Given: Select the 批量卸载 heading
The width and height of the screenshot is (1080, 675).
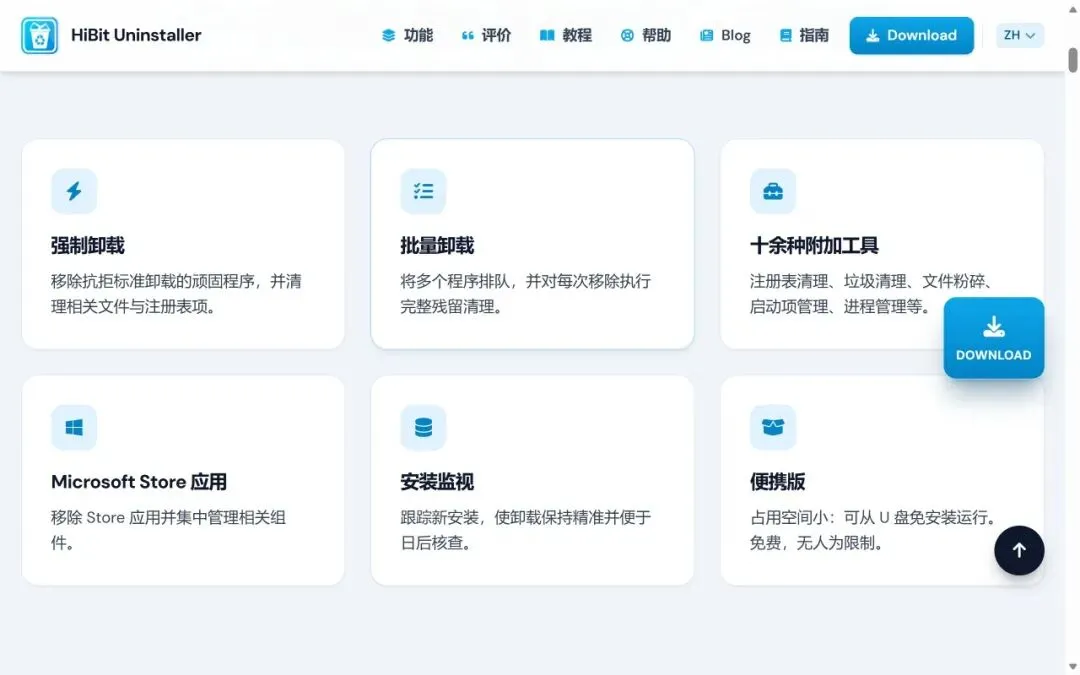Looking at the screenshot, I should point(437,245).
